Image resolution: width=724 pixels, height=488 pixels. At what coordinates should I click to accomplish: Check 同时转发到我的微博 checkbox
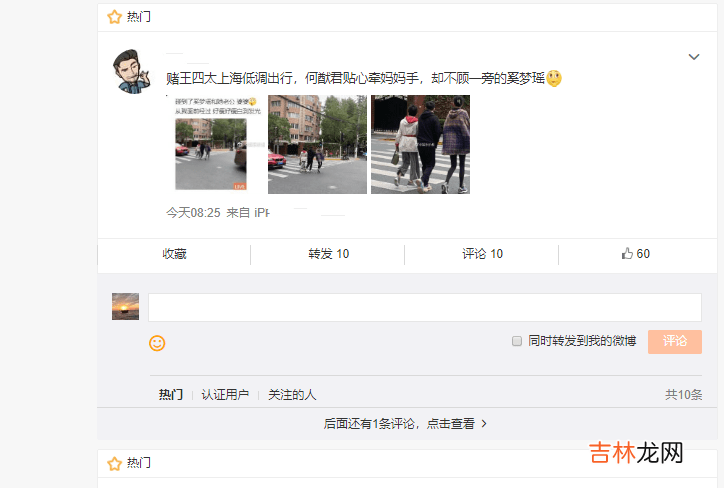click(x=517, y=341)
